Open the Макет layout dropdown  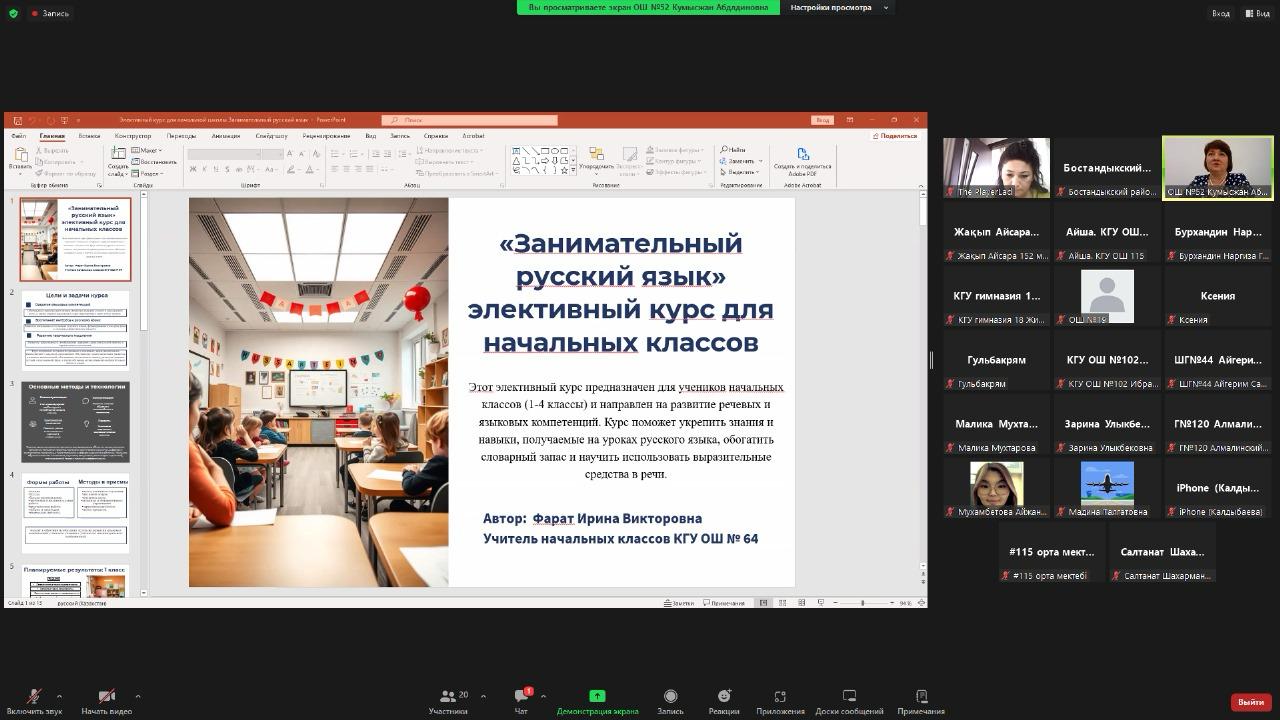coord(149,151)
